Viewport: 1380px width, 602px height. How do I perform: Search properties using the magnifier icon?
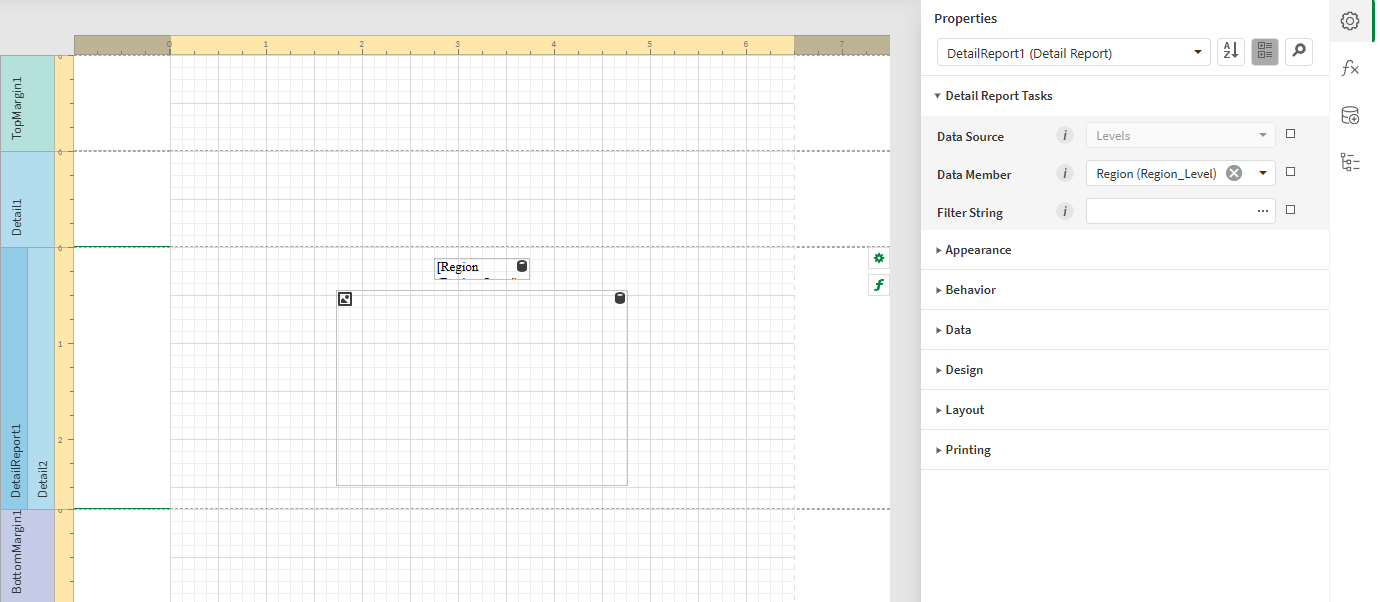[1298, 51]
